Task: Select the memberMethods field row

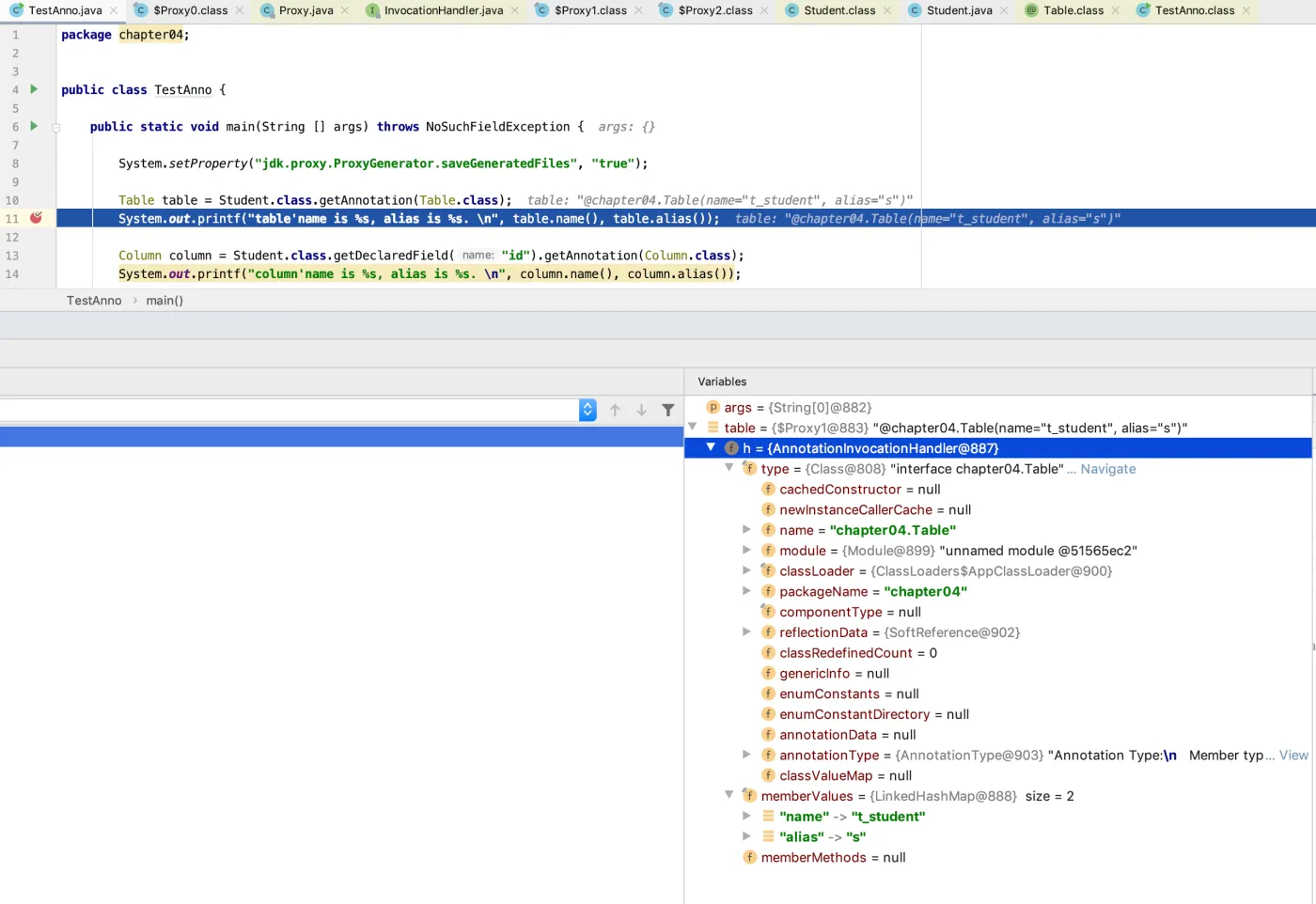Action: (998, 857)
